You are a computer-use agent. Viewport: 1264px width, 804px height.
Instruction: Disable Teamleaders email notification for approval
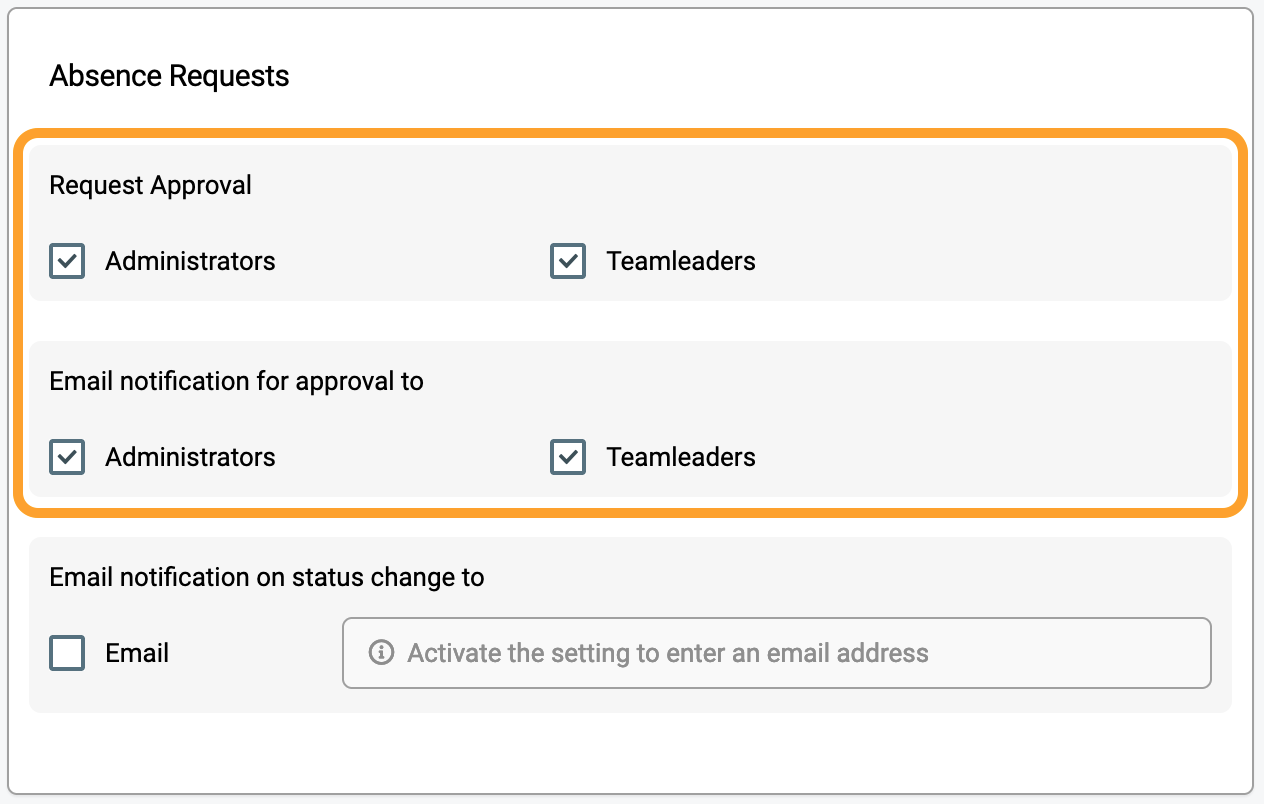(x=568, y=457)
